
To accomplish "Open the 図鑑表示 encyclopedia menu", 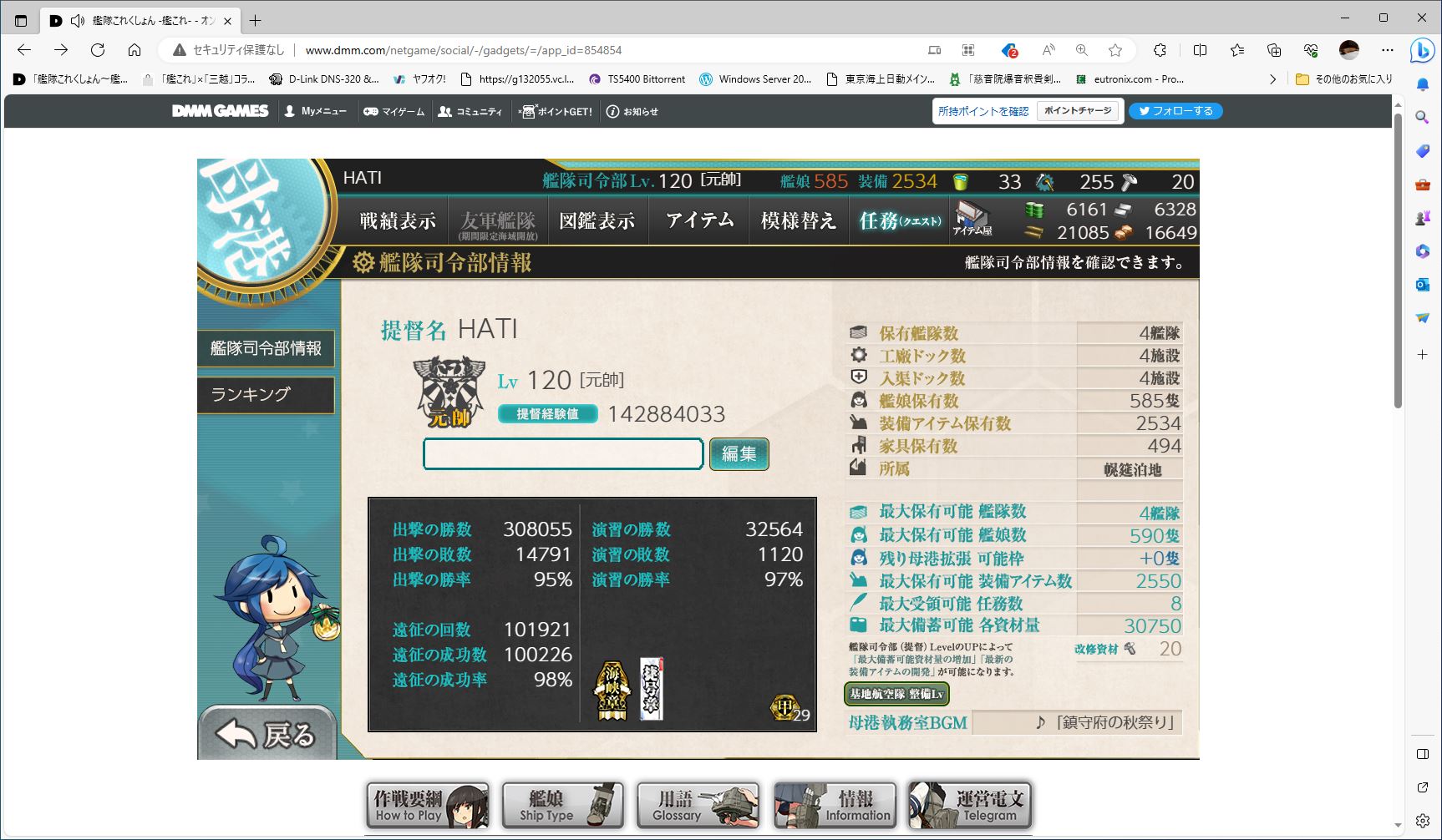I will point(597,220).
